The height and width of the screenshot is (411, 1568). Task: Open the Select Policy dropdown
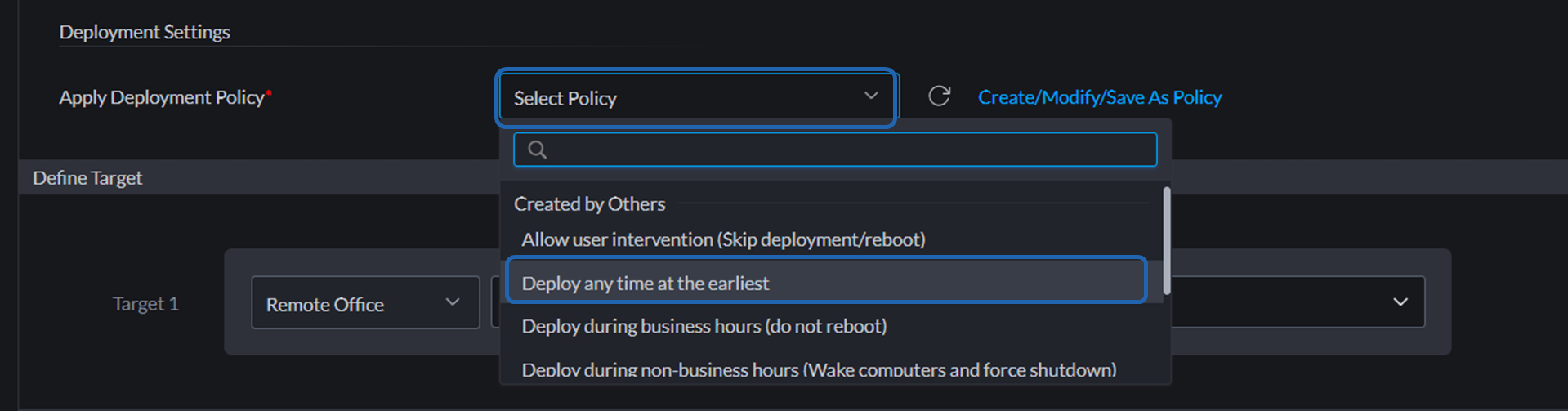[x=696, y=98]
